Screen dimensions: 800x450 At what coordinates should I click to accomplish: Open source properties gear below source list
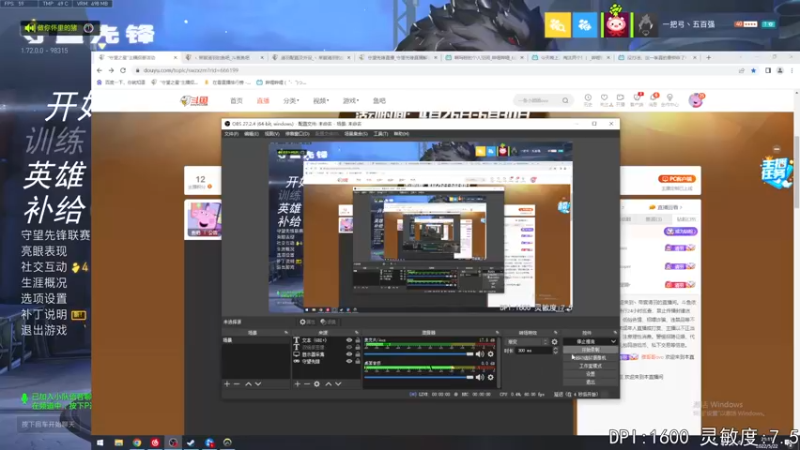pos(317,384)
